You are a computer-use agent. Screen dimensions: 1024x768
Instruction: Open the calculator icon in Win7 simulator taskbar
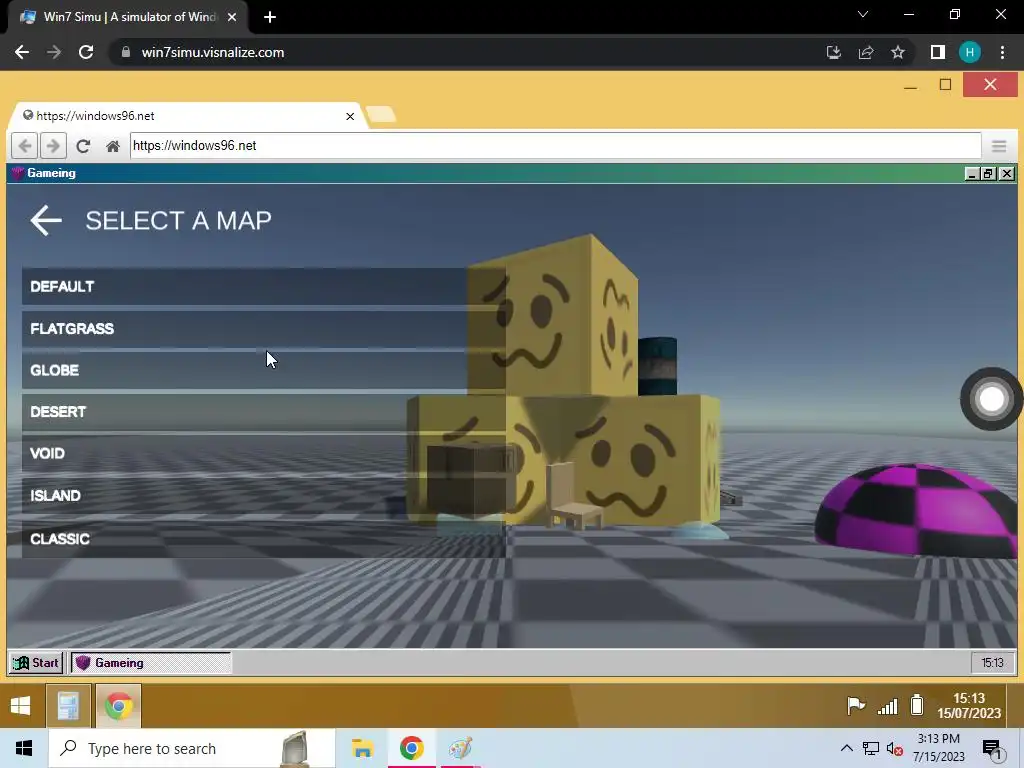(x=69, y=706)
